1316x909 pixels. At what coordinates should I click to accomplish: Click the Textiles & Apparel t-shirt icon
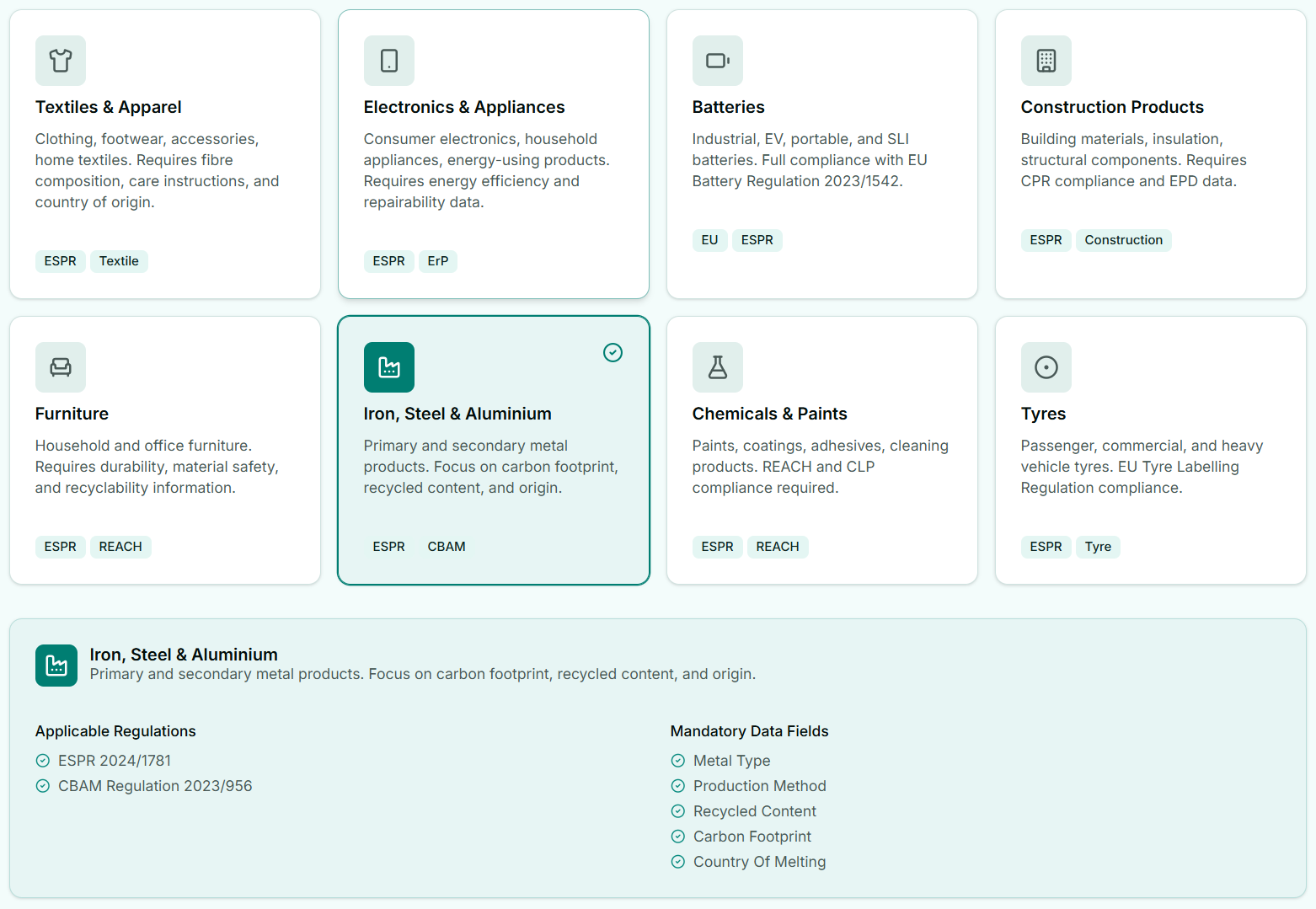[60, 61]
